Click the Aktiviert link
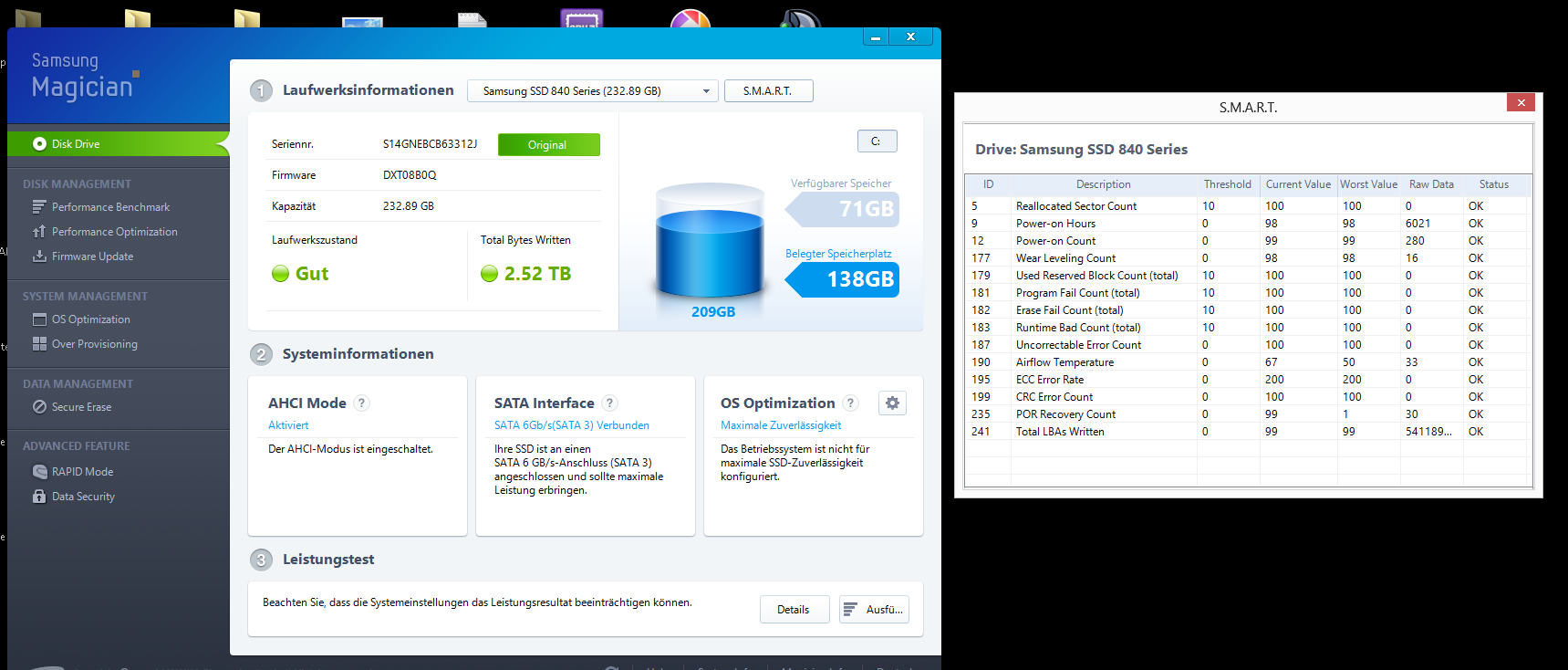This screenshot has width=1568, height=670. click(x=288, y=425)
